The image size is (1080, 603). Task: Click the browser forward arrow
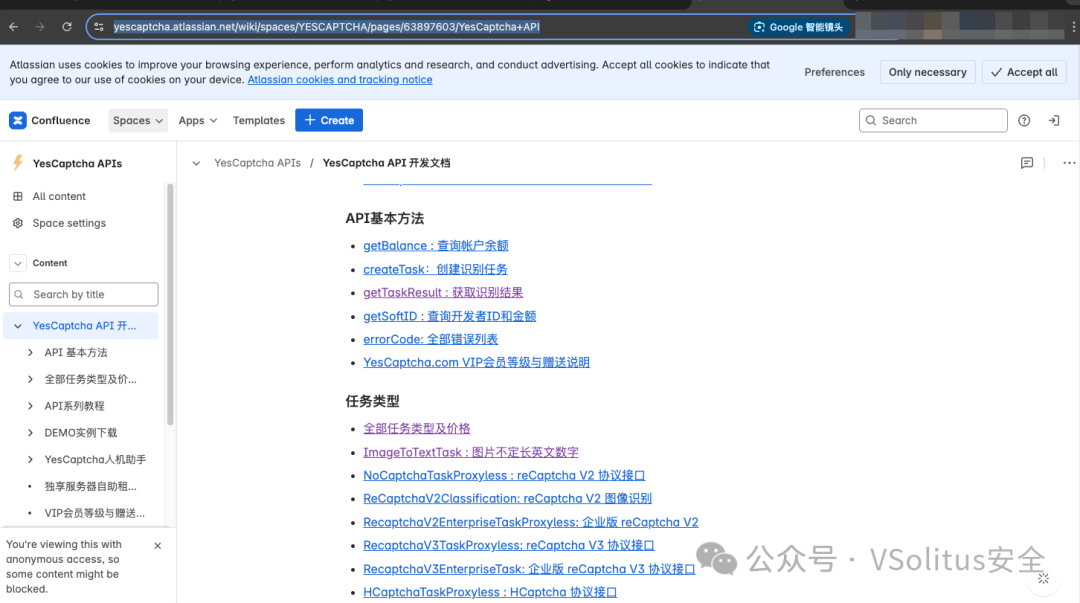(x=40, y=27)
